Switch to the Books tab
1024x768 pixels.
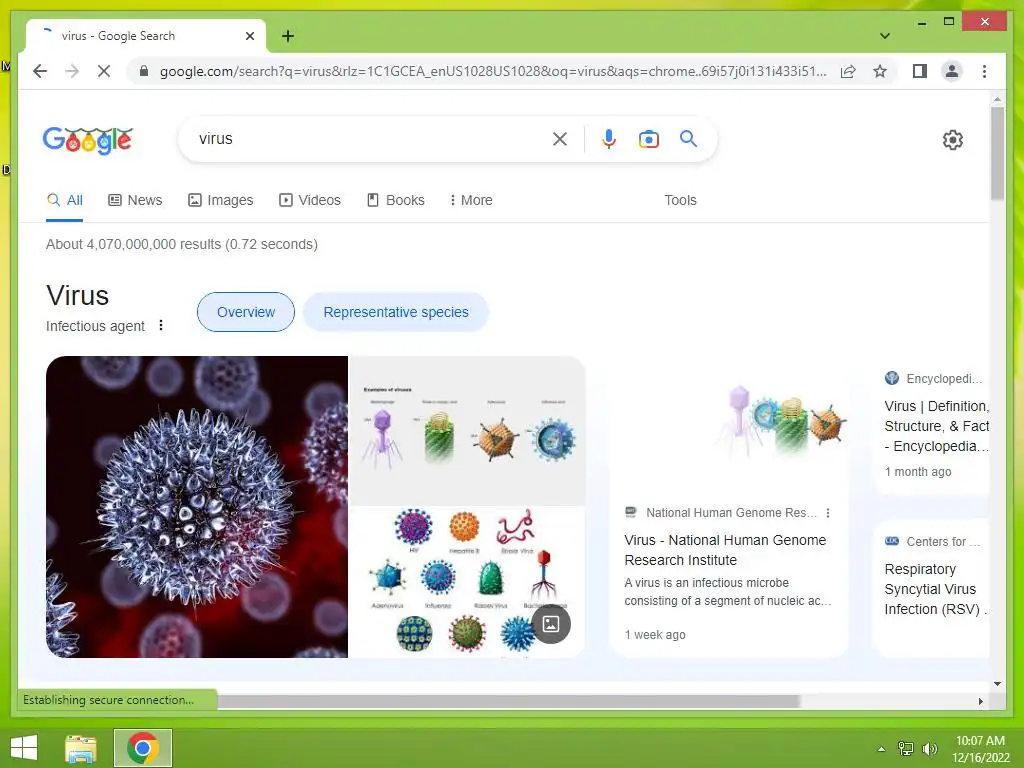[x=396, y=200]
